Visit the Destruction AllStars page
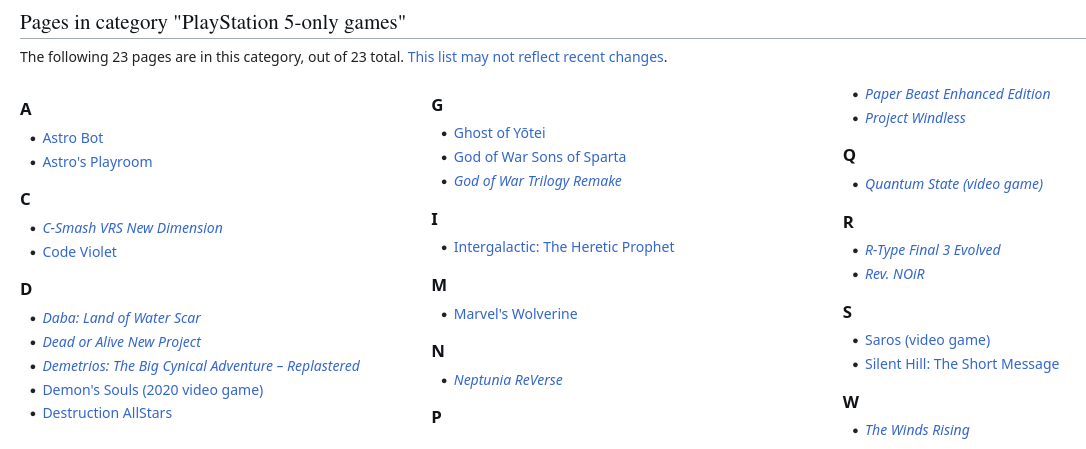This screenshot has height=449, width=1086. click(107, 413)
